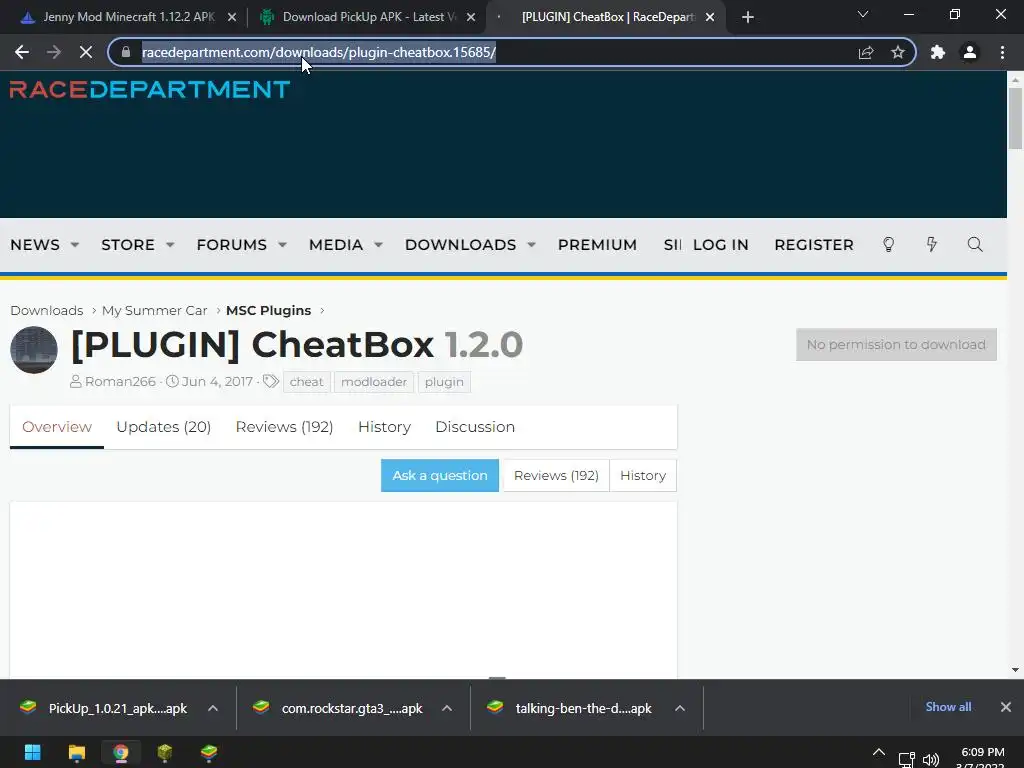
Task: Go back to the previous page
Action: (22, 52)
